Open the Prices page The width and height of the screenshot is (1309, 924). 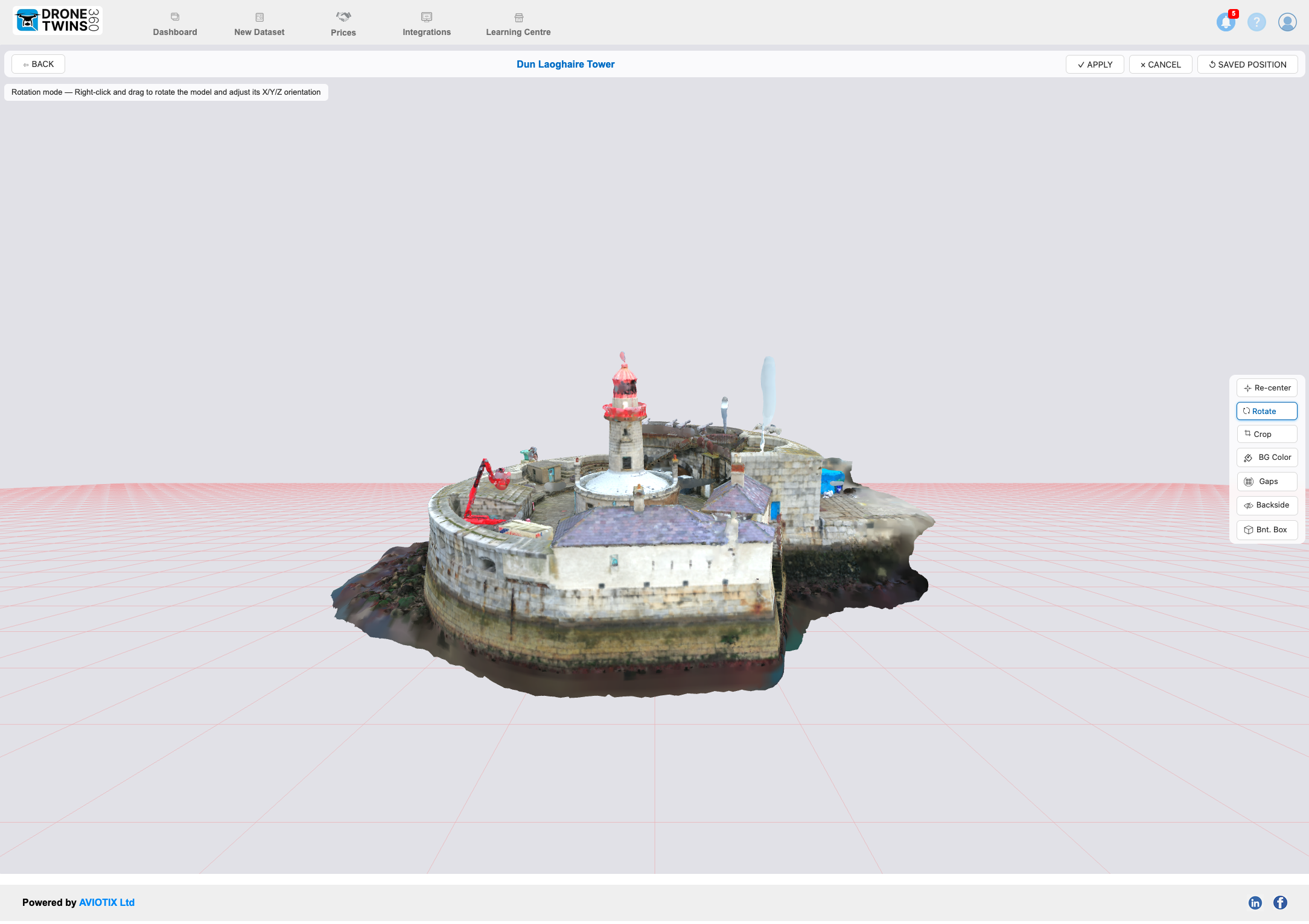(343, 24)
